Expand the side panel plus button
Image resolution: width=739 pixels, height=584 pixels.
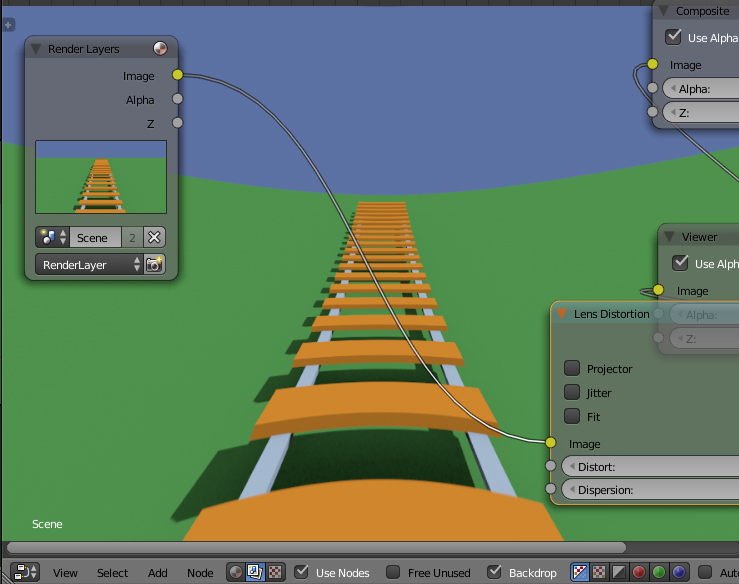(x=8, y=25)
